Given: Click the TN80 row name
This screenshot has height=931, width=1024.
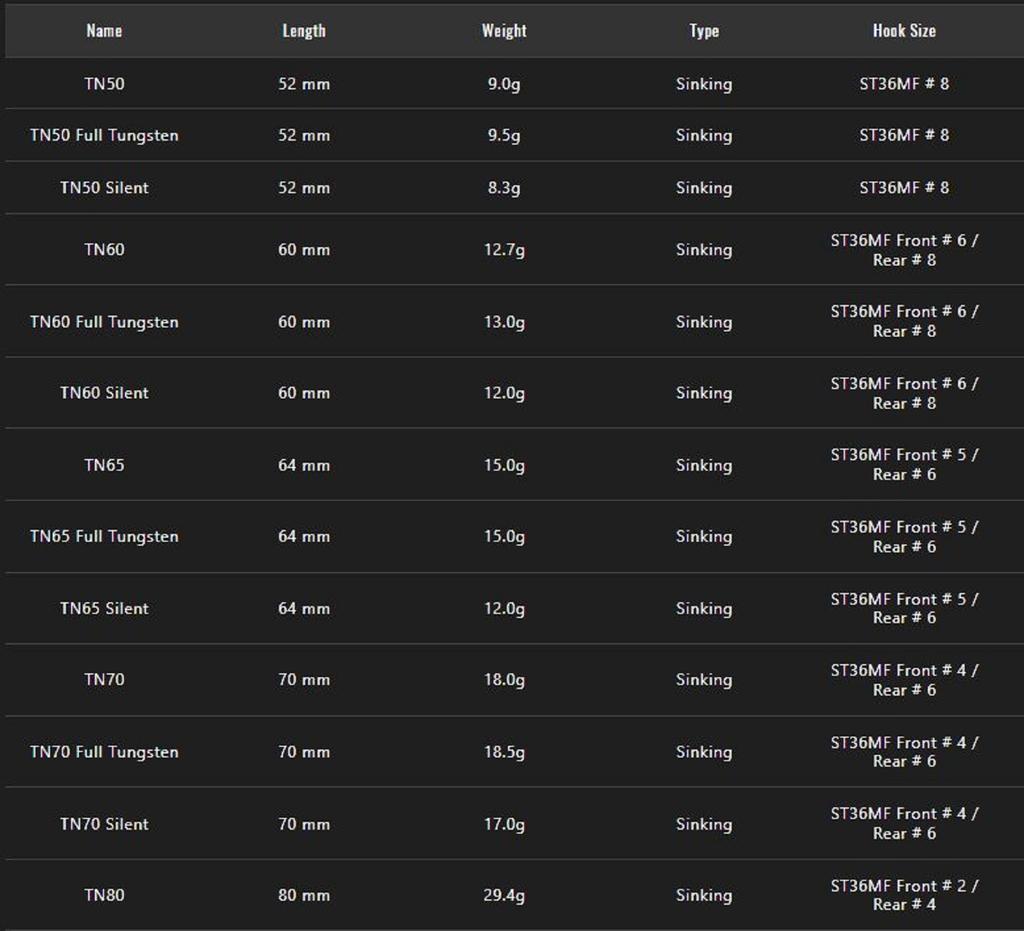Looking at the screenshot, I should (104, 895).
